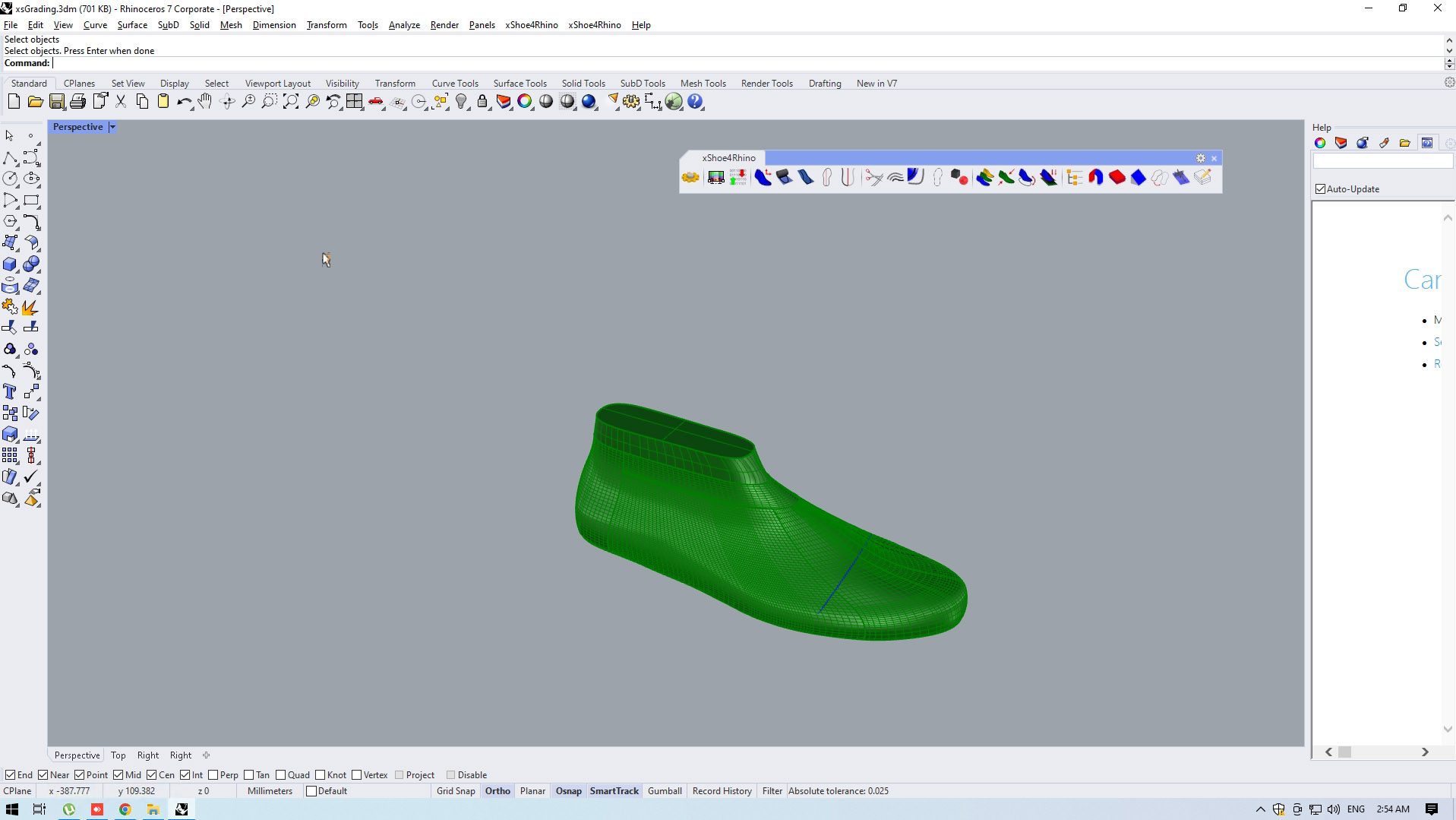Image resolution: width=1456 pixels, height=820 pixels.
Task: Toggle Gumball in status bar
Action: pyautogui.click(x=665, y=791)
